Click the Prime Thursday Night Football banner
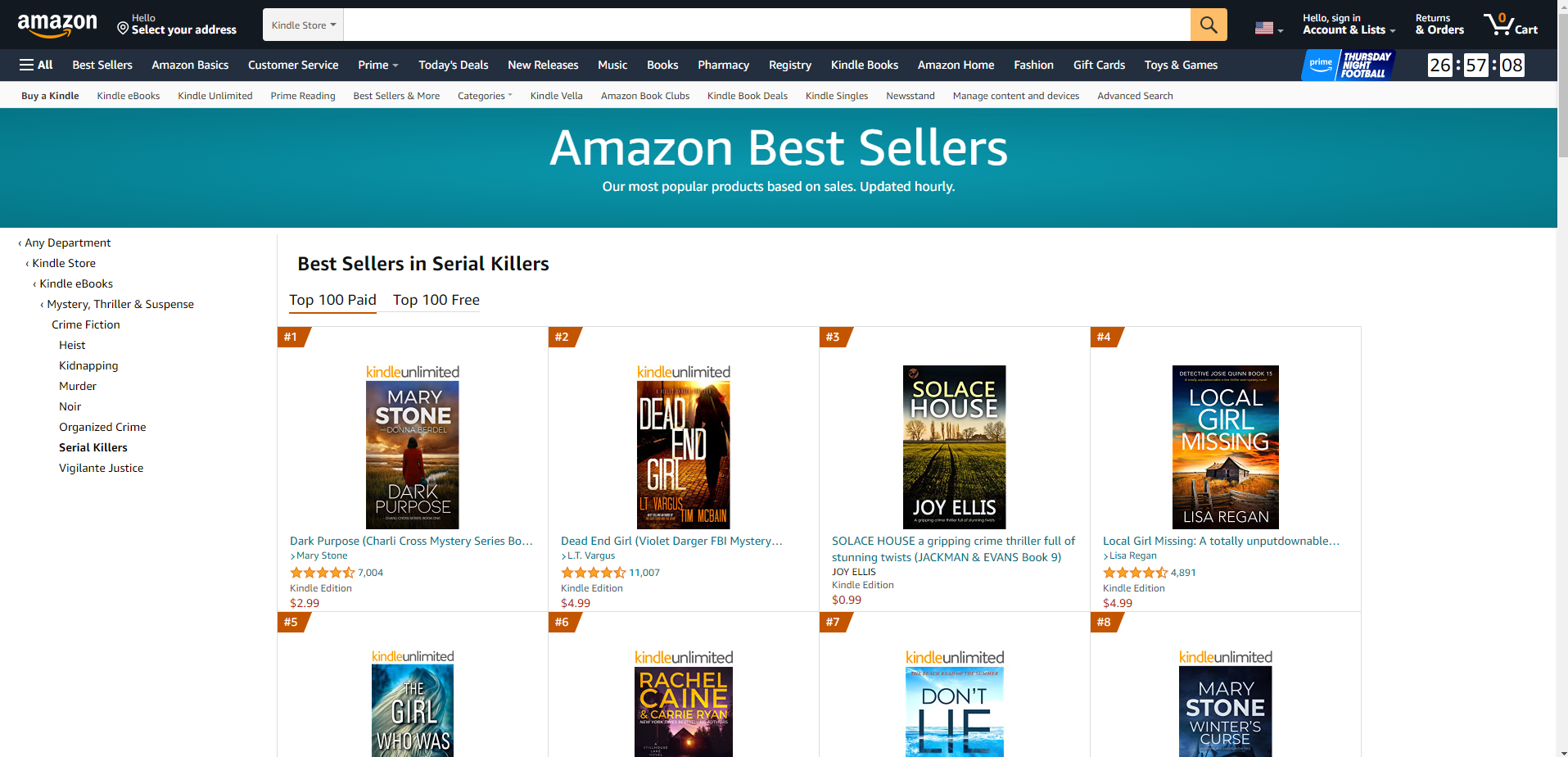 [x=1348, y=65]
